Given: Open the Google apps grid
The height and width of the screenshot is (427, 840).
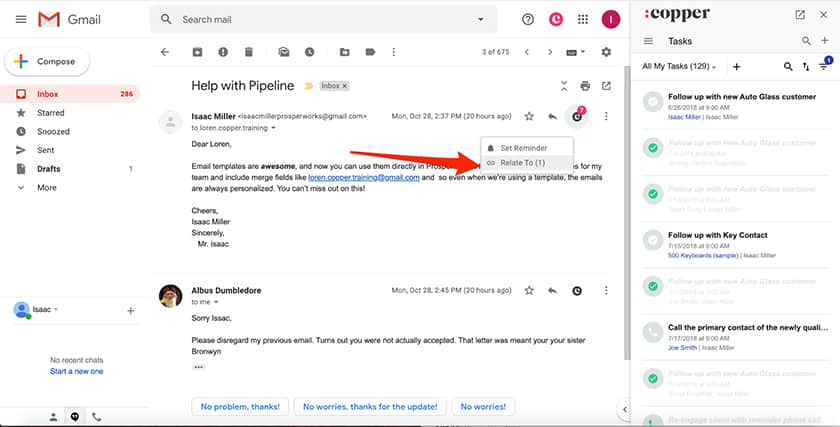Looking at the screenshot, I should click(x=583, y=19).
